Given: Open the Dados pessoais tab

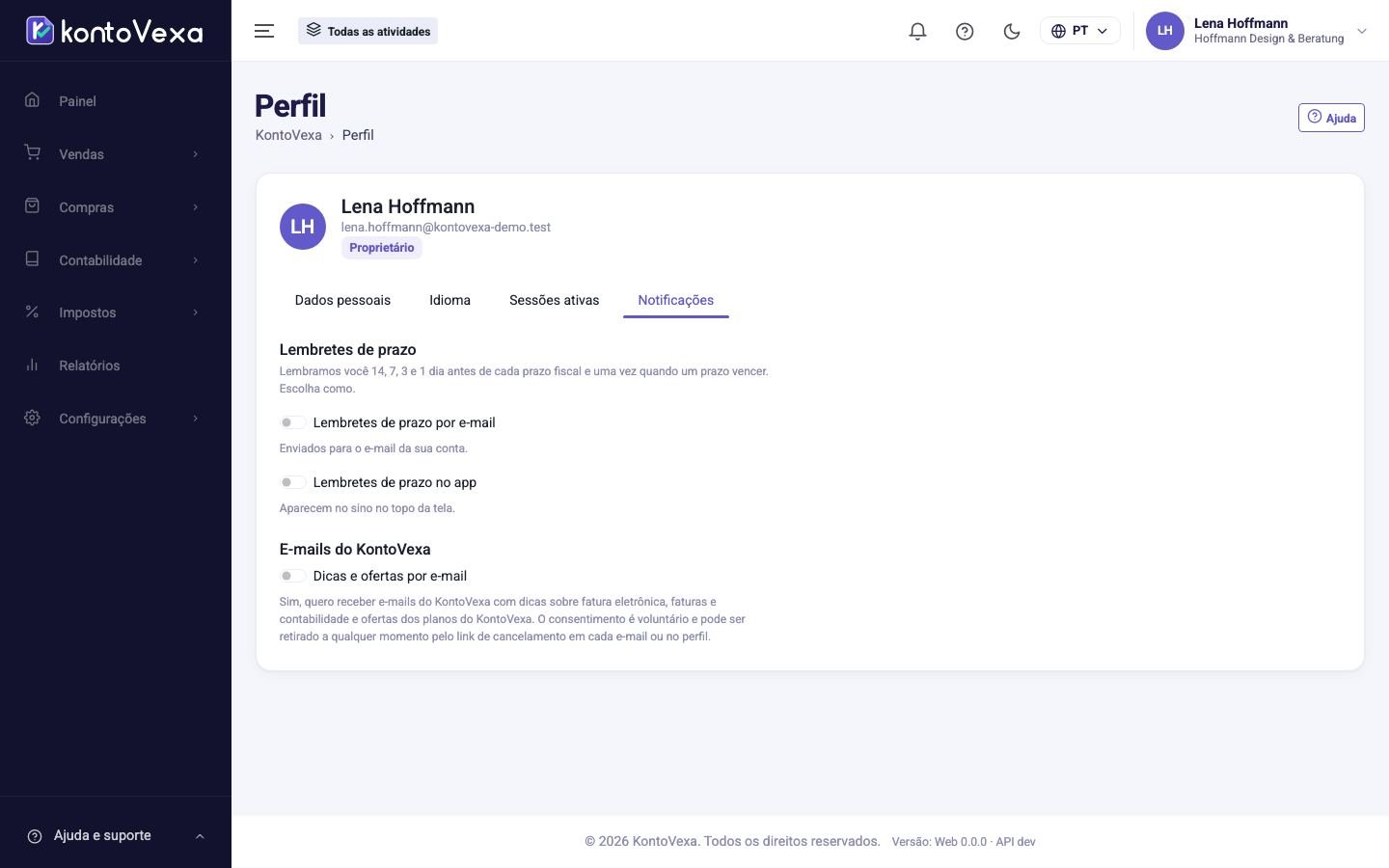Looking at the screenshot, I should point(342,300).
